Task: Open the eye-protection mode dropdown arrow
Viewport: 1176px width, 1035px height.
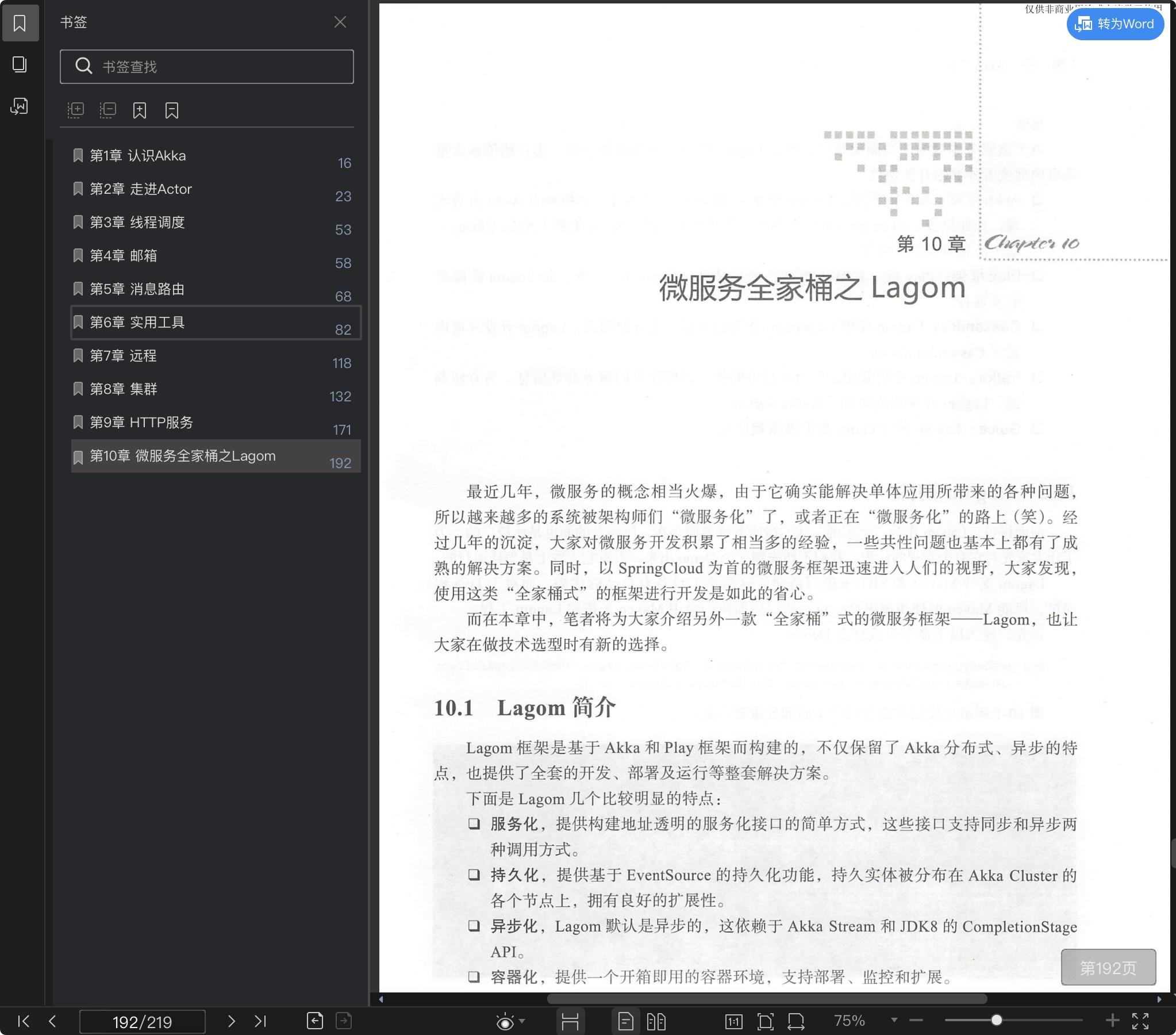Action: coord(522,1021)
